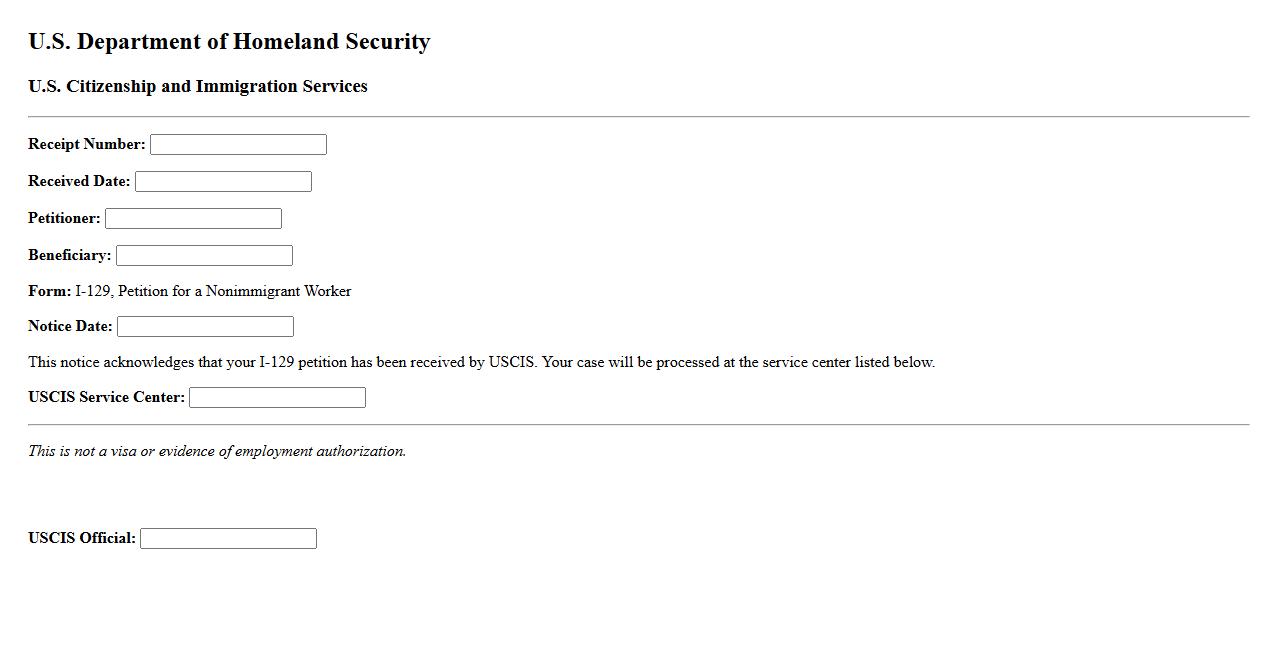Click the "Beneficiary:" label text

click(70, 256)
